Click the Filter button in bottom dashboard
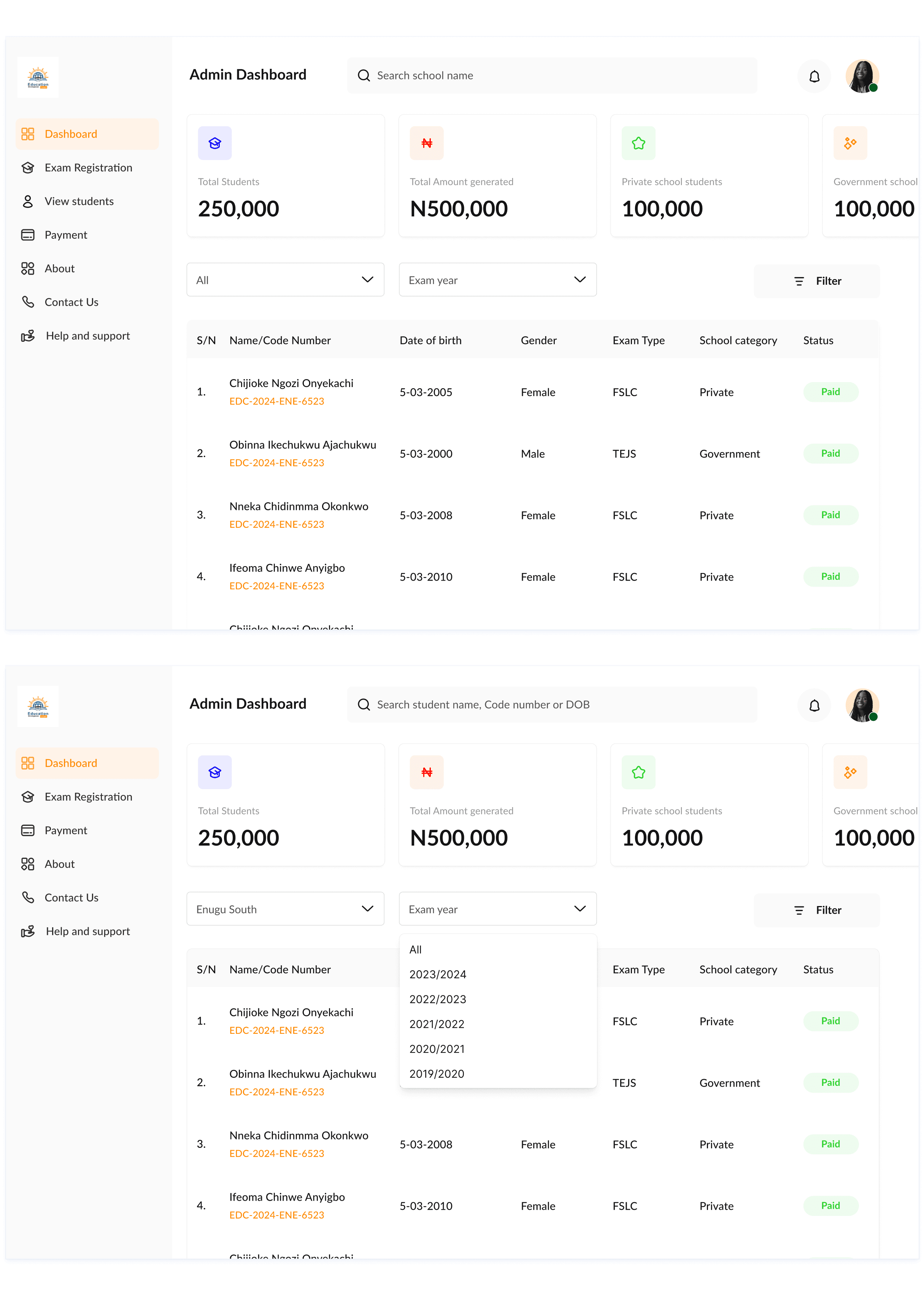Viewport: 924px width, 1295px height. click(816, 910)
